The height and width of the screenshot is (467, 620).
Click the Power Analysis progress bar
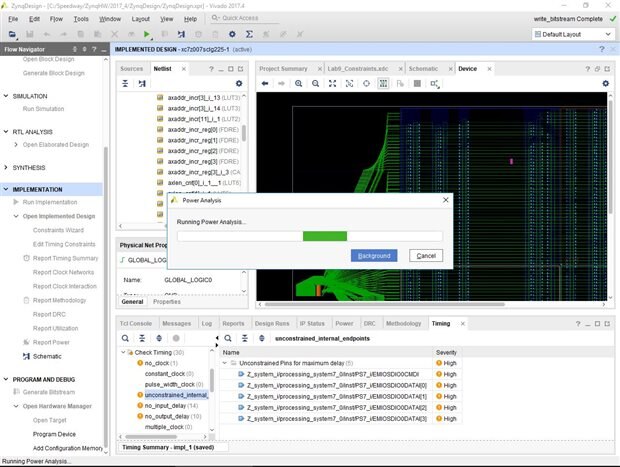(310, 236)
